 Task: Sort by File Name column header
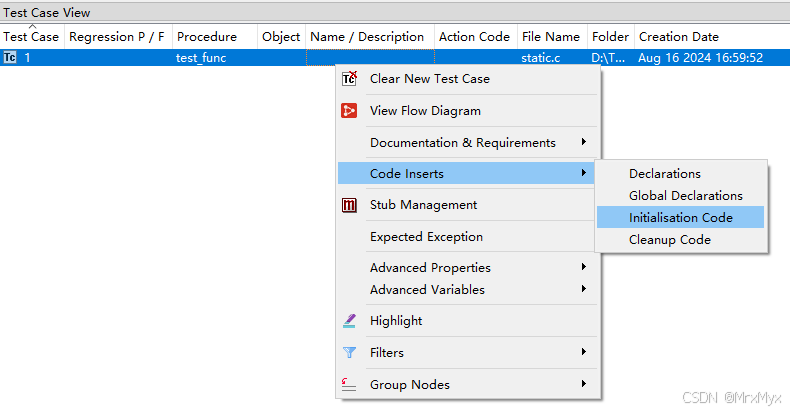[x=550, y=37]
